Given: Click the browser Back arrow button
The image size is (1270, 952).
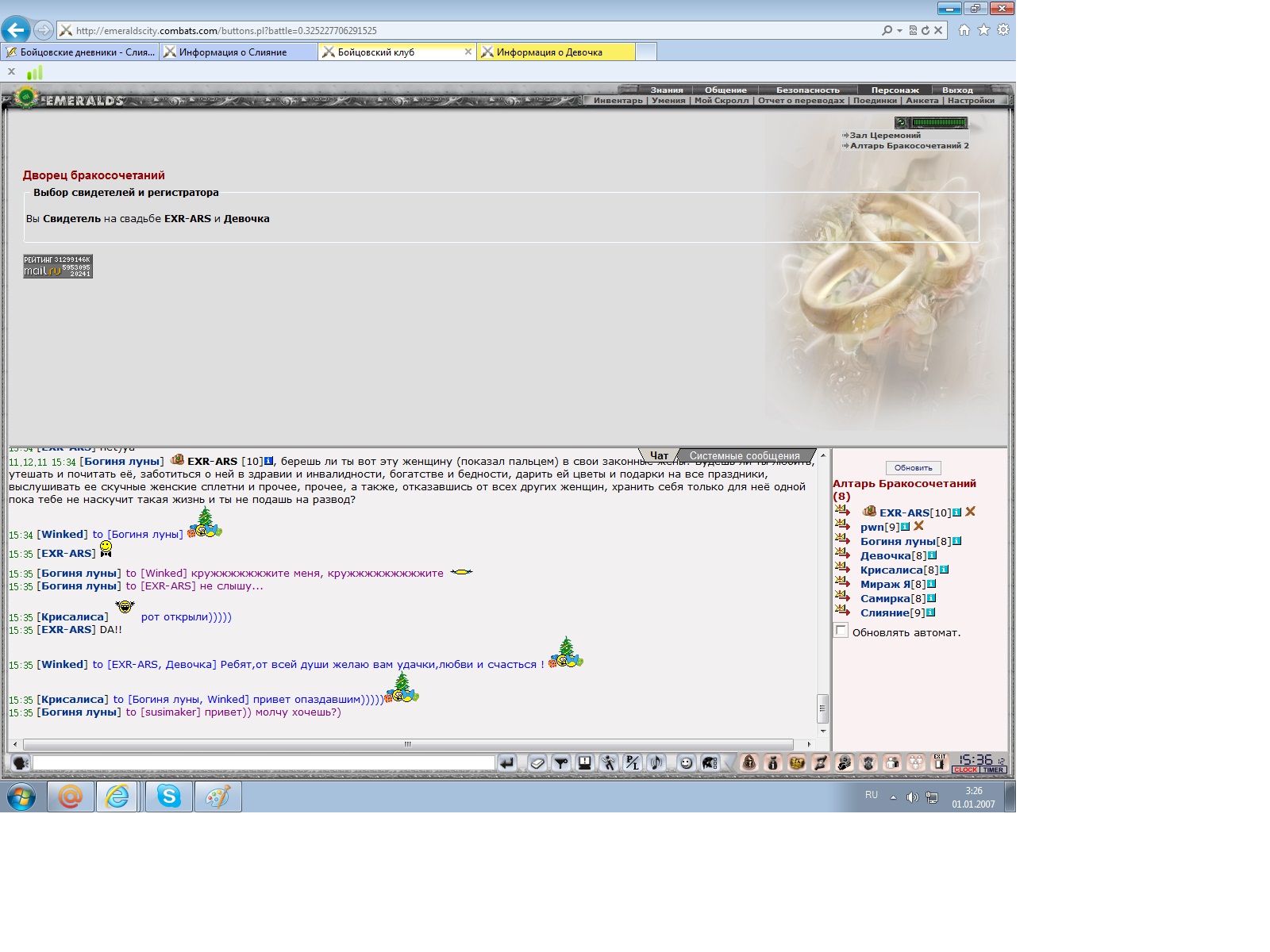Looking at the screenshot, I should (x=16, y=30).
